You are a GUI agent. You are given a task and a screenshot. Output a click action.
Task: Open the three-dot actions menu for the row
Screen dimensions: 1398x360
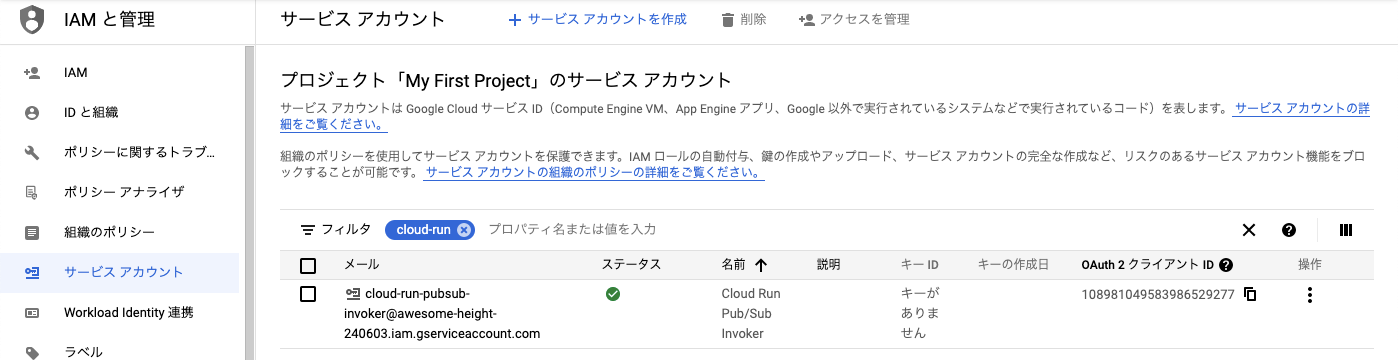point(1309,295)
